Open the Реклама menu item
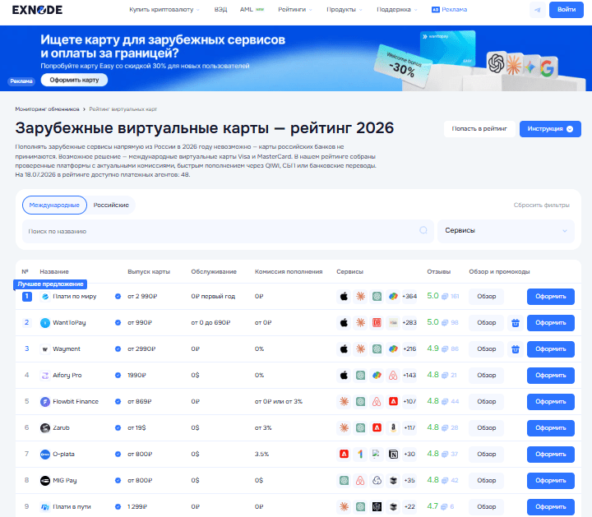This screenshot has width=592, height=517. [x=449, y=10]
